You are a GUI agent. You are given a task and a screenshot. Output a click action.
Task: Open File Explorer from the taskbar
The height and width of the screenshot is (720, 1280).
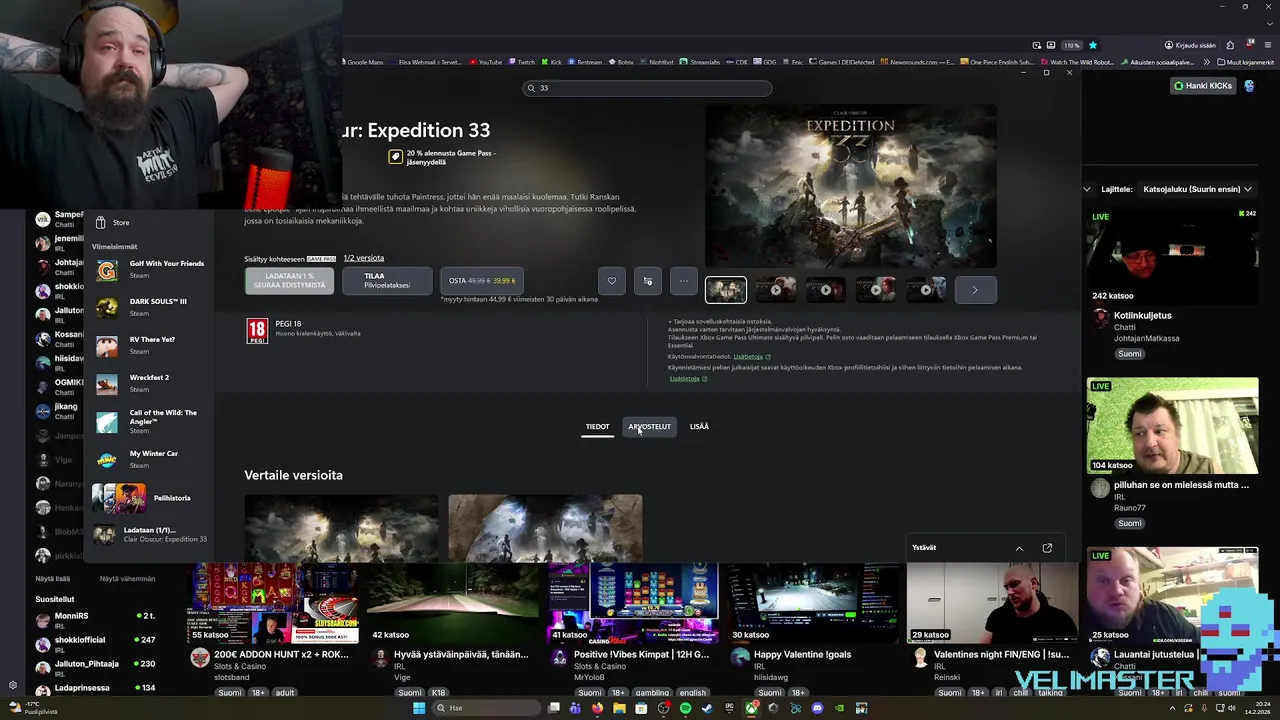coord(619,708)
